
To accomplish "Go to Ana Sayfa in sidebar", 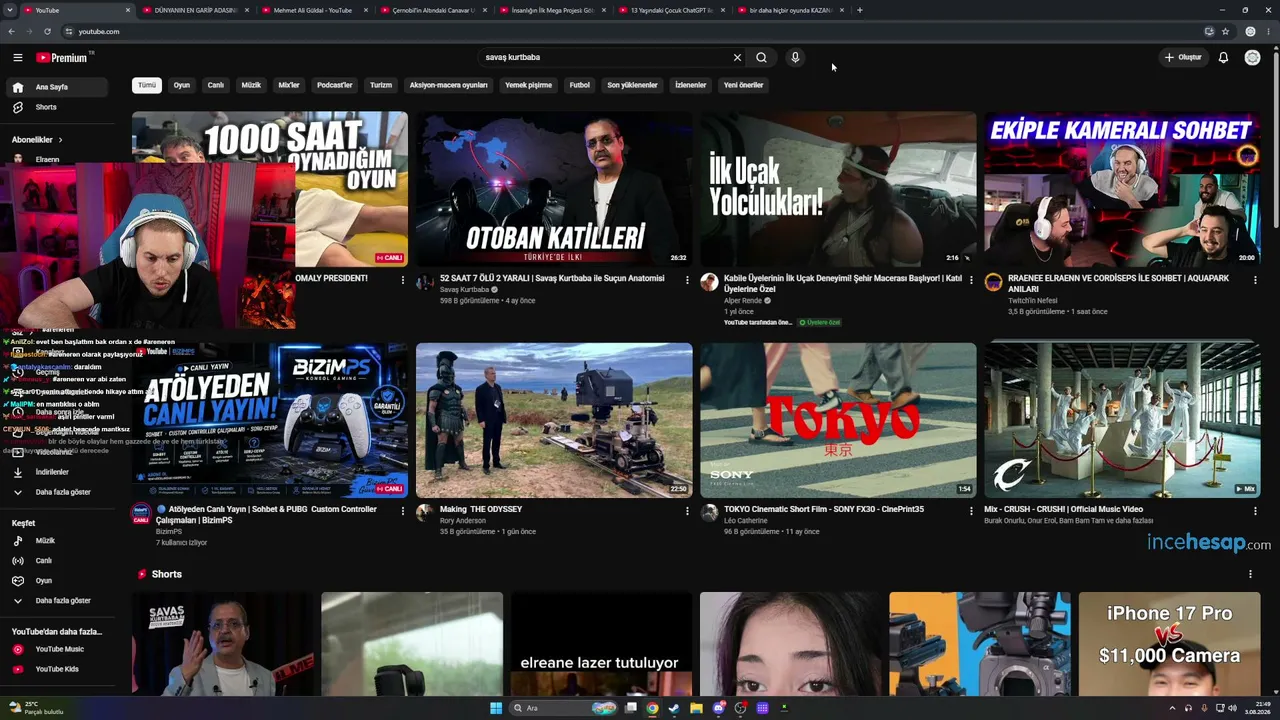I will pos(58,87).
